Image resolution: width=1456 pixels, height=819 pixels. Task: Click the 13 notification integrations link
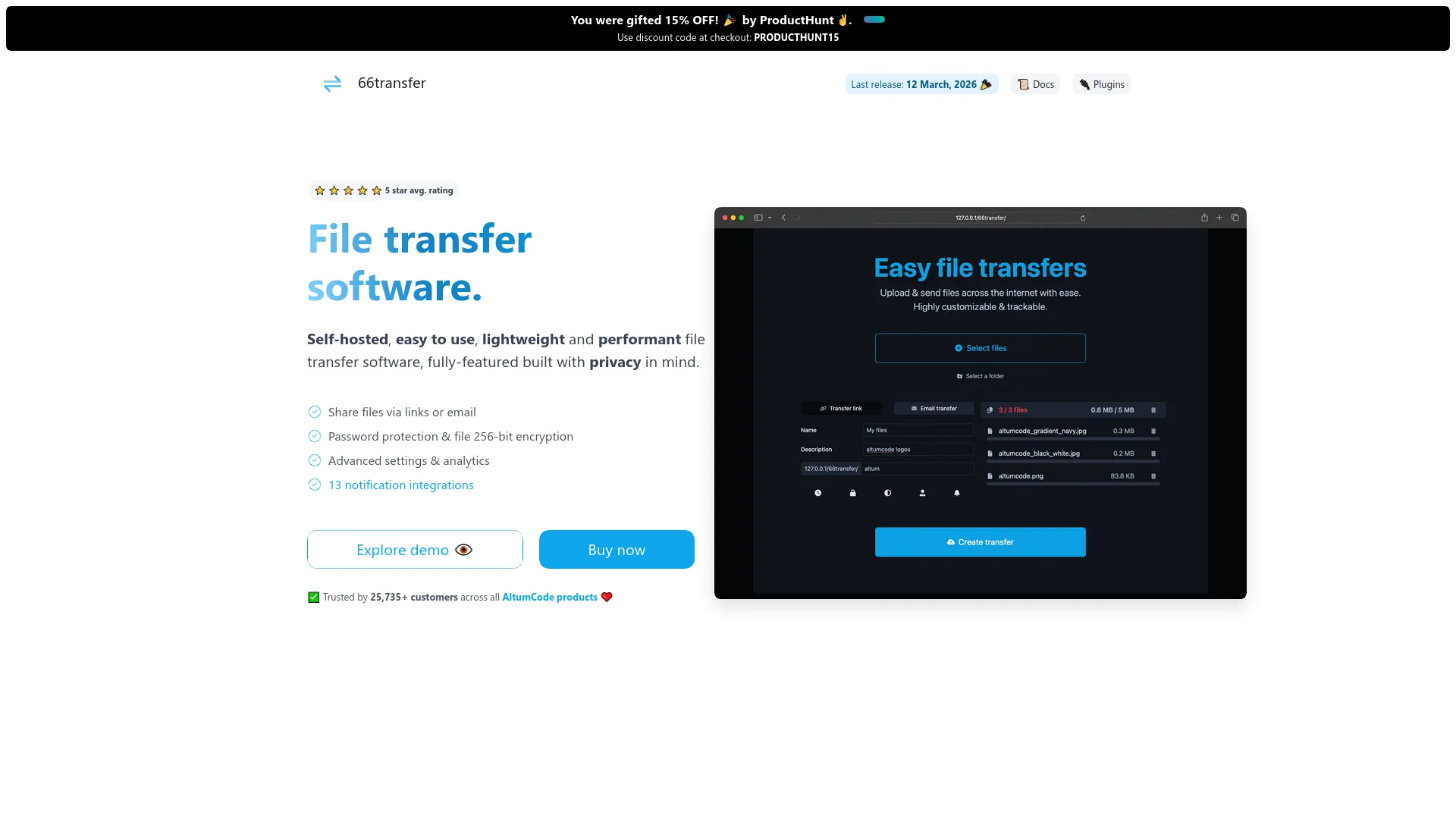click(400, 485)
